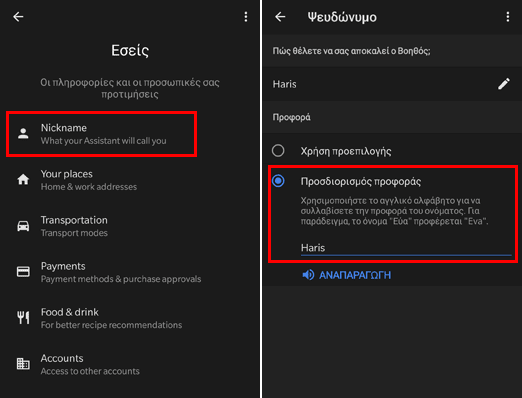Select the Προσδιορισμός προφοράς radio button
The width and height of the screenshot is (522, 398).
(278, 181)
